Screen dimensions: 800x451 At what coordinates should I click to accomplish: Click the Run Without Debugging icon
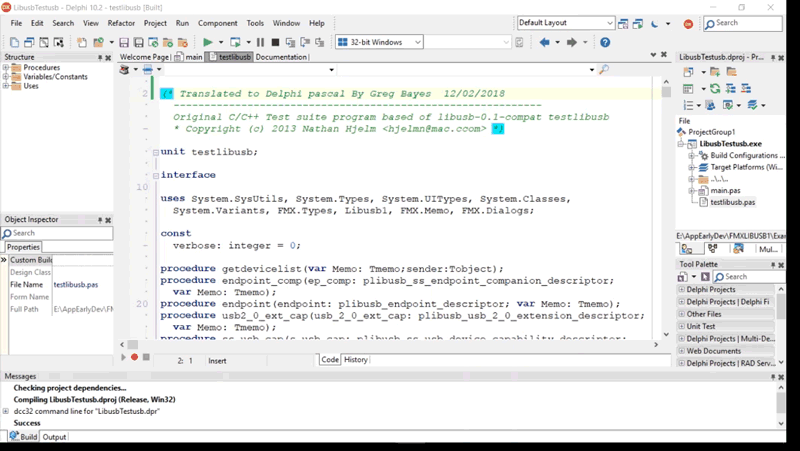(235, 42)
